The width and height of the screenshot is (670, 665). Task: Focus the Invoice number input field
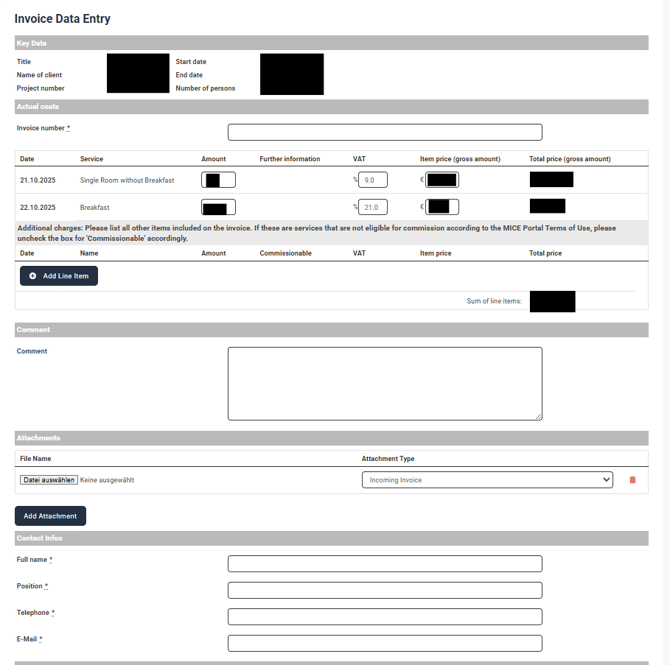(384, 132)
